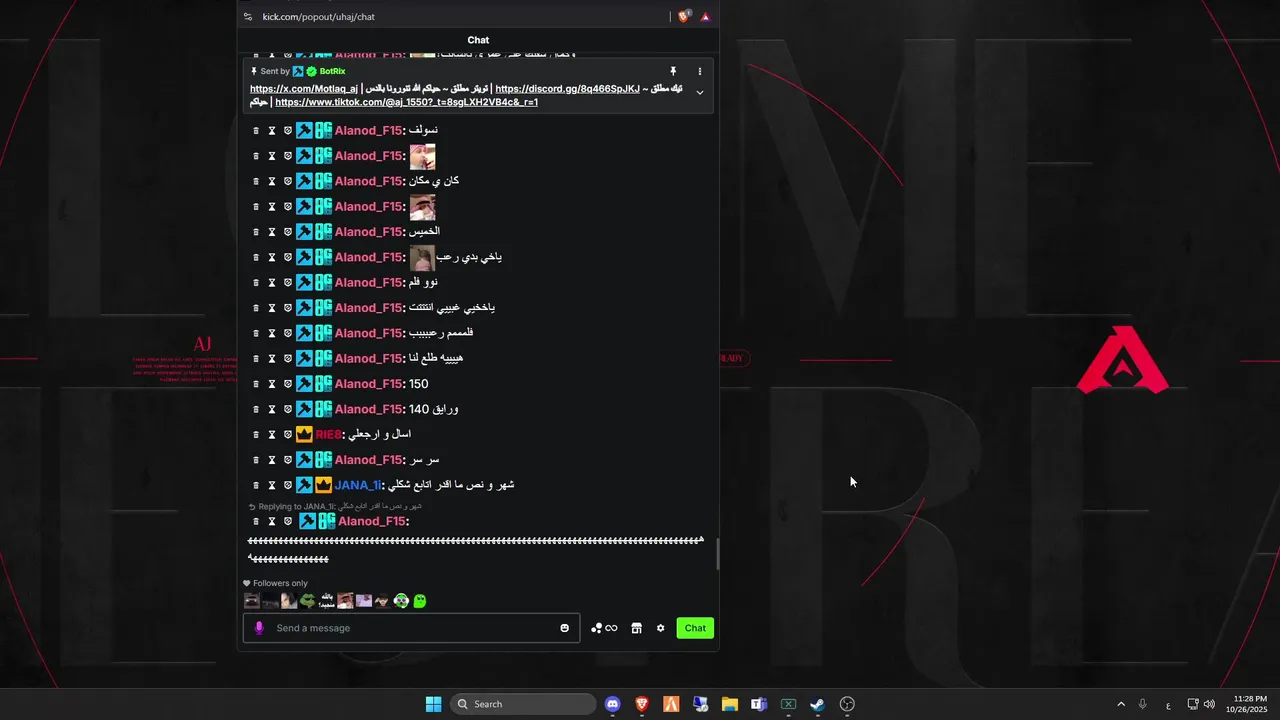Show hidden system tray icons
1280x720 pixels.
click(1121, 704)
